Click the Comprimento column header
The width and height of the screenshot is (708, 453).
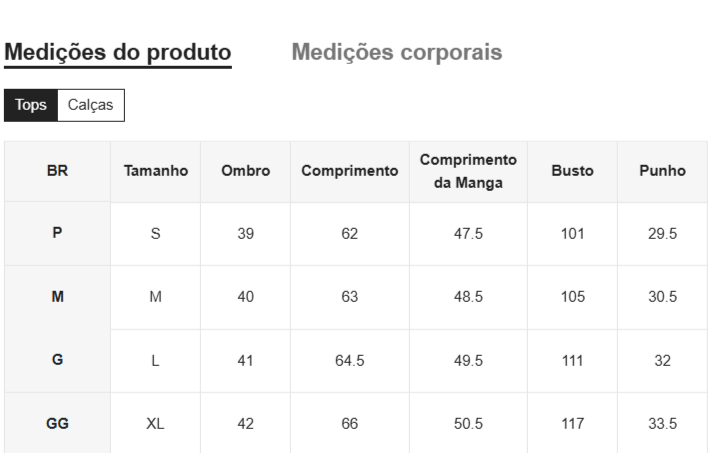(x=349, y=171)
